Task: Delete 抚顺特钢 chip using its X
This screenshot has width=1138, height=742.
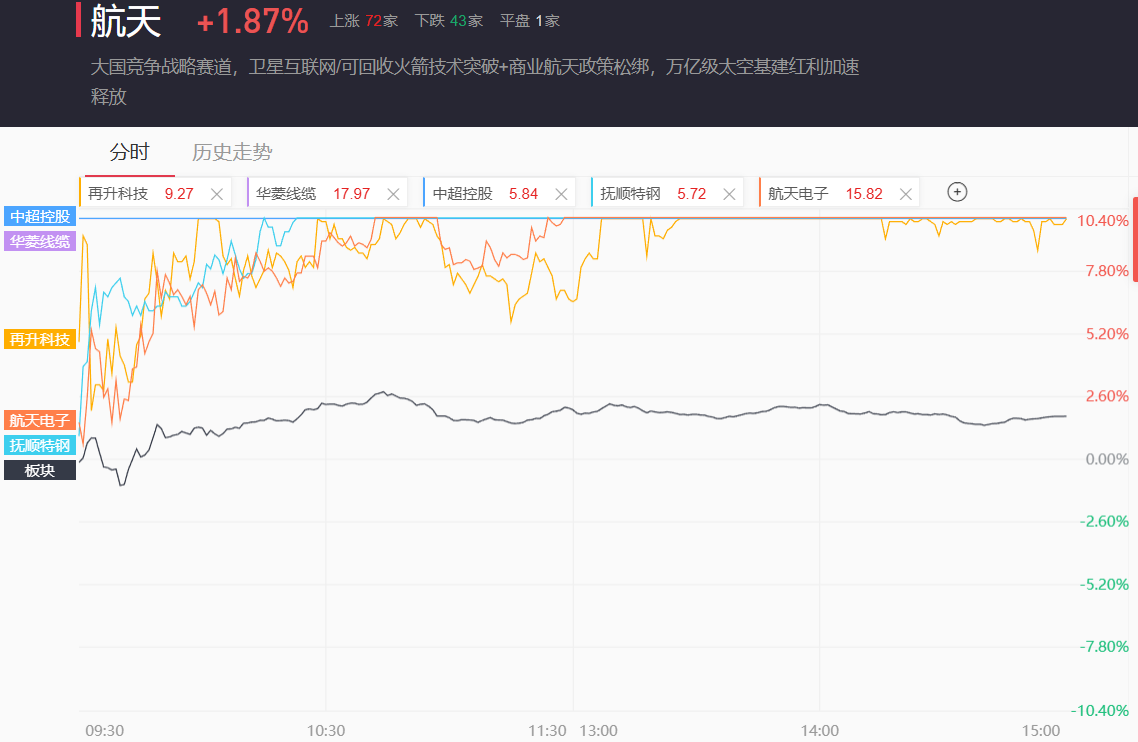Action: click(730, 194)
